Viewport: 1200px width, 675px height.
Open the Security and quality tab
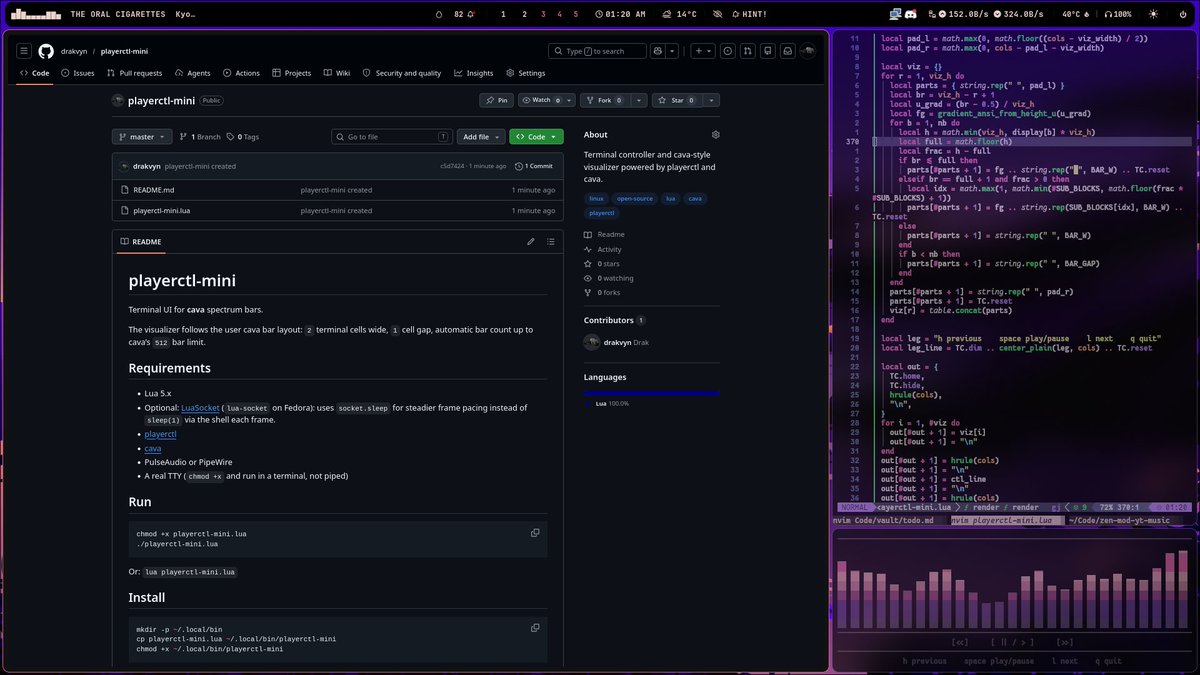click(401, 73)
